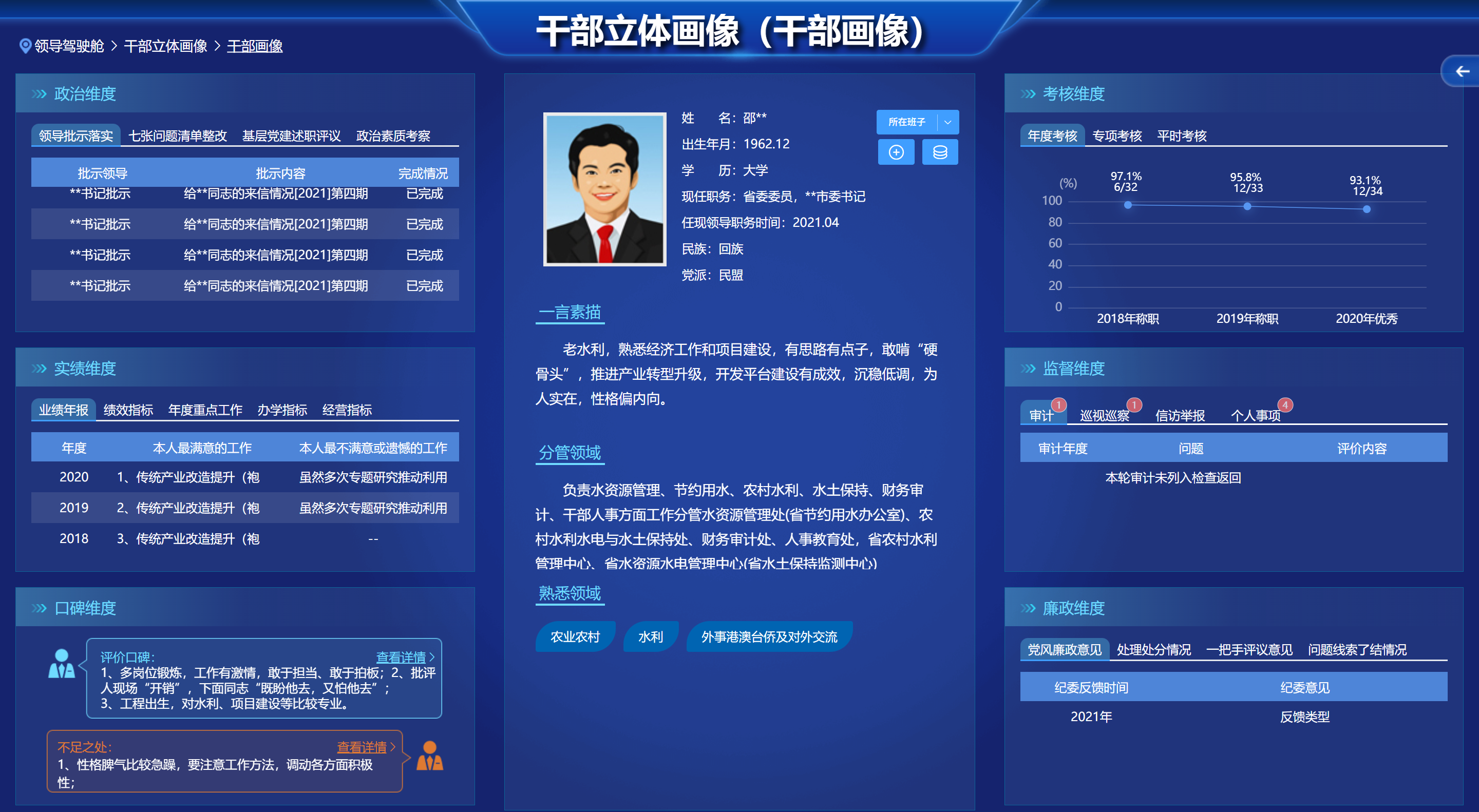Switch to the 专项考核 tab

coord(1117,136)
